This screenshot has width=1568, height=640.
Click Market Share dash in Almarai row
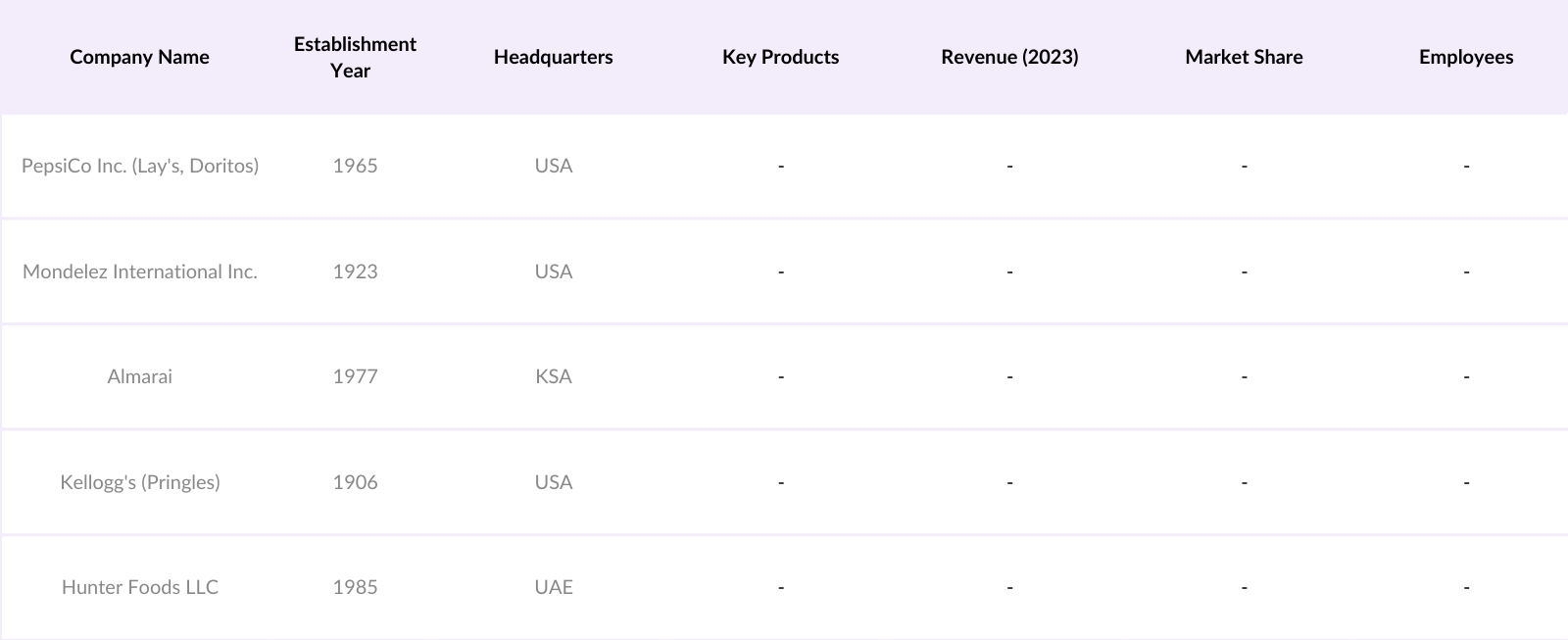pos(1245,377)
